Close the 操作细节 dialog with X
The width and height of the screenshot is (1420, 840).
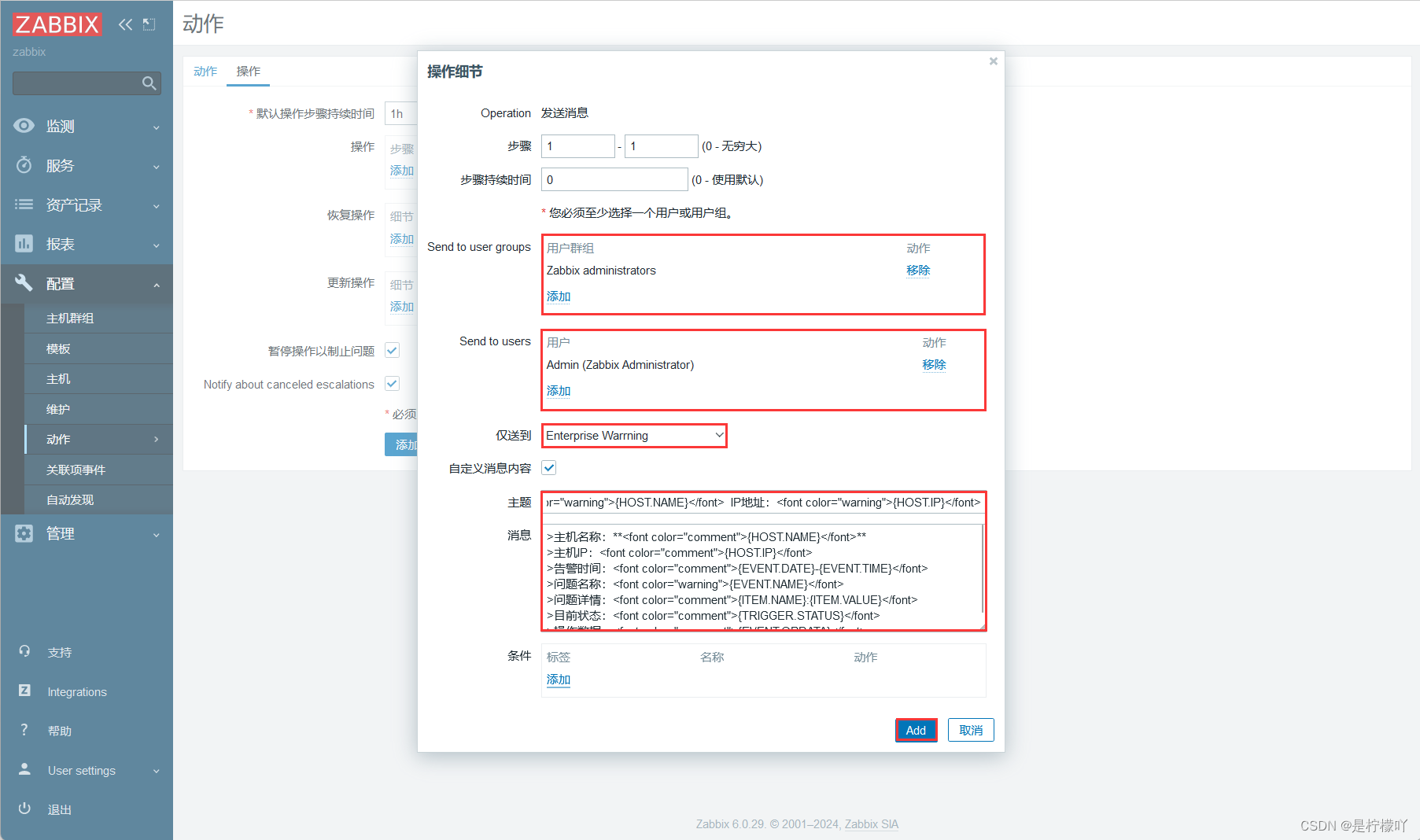(994, 61)
